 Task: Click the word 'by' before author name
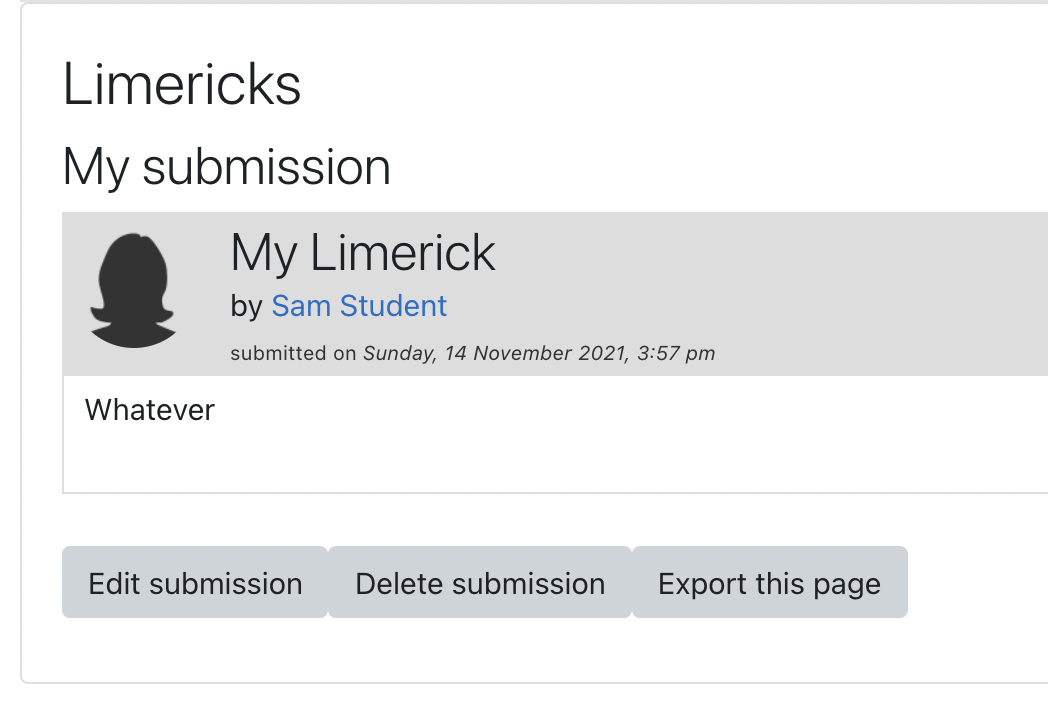point(247,307)
